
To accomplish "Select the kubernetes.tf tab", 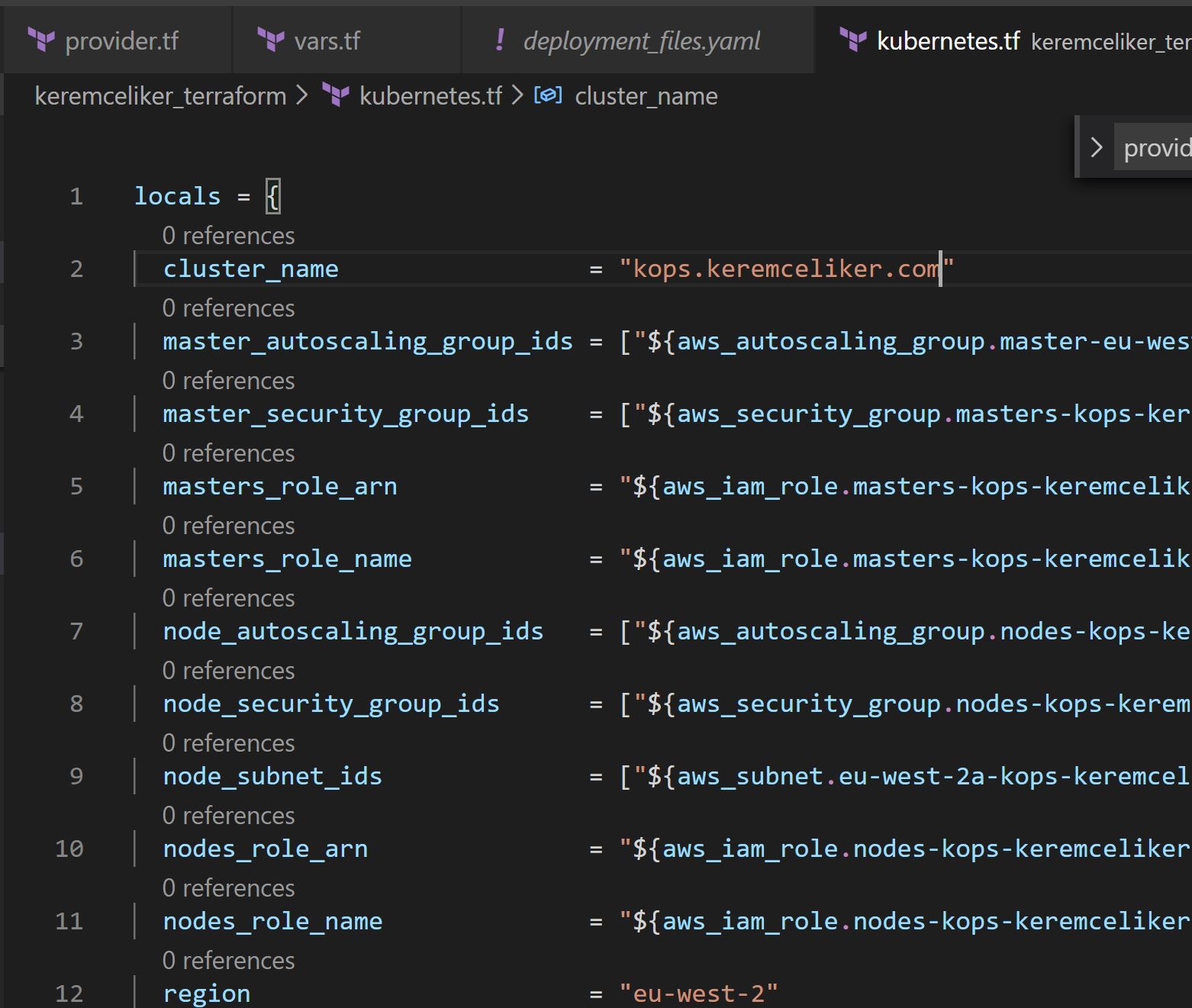I will (1004, 40).
